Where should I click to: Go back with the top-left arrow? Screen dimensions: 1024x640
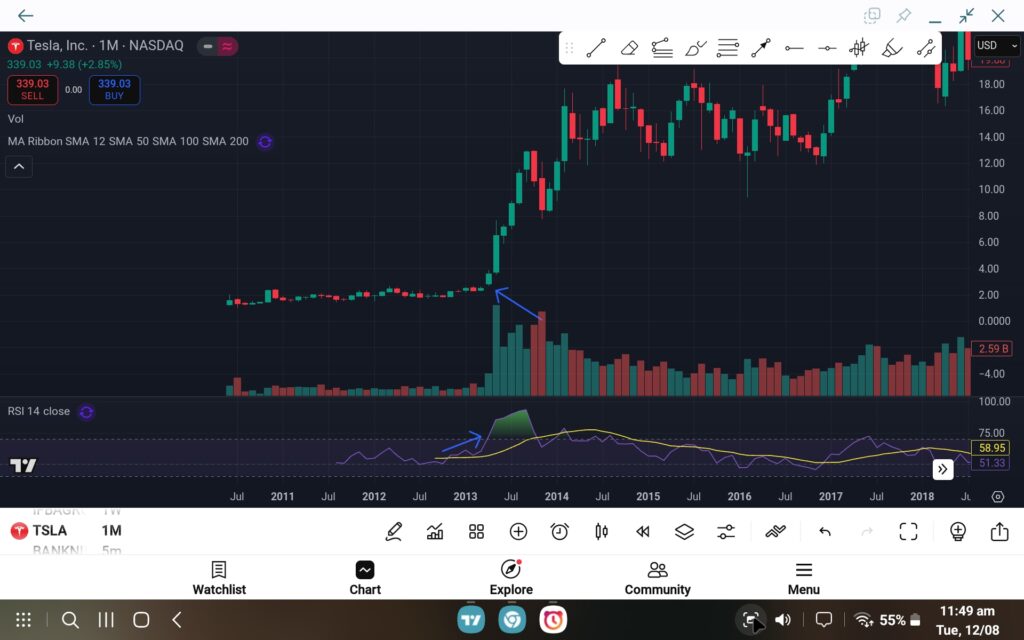[25, 16]
